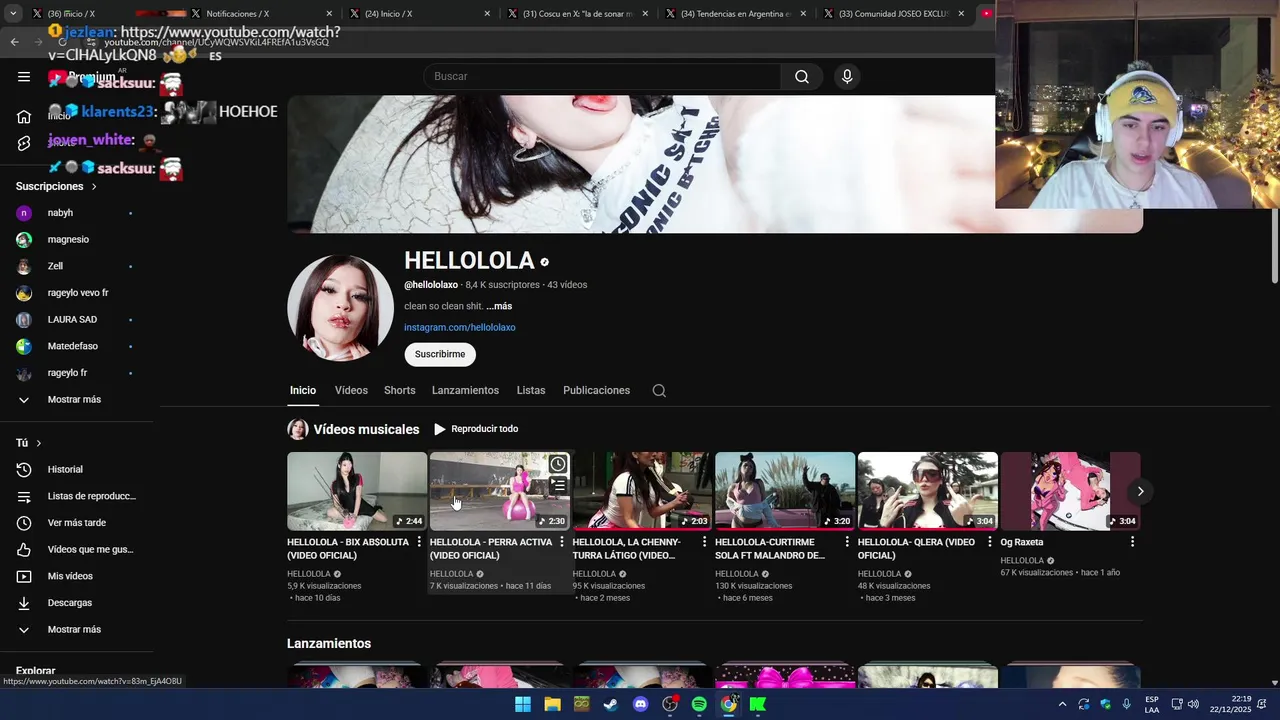This screenshot has height=720, width=1280.
Task: Open the Tú section chevron
Action: click(x=39, y=443)
